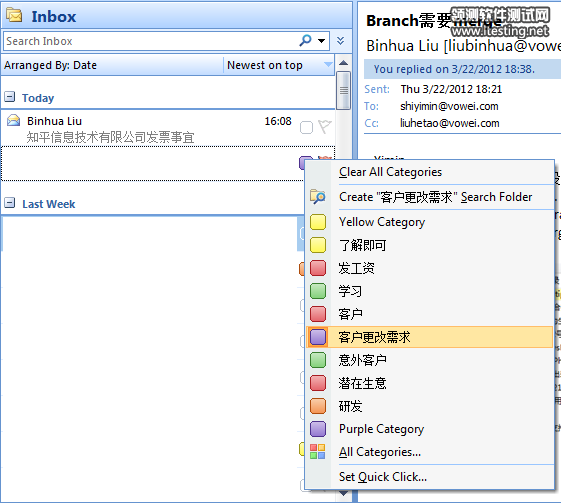Choose Clear All Categories

point(390,172)
